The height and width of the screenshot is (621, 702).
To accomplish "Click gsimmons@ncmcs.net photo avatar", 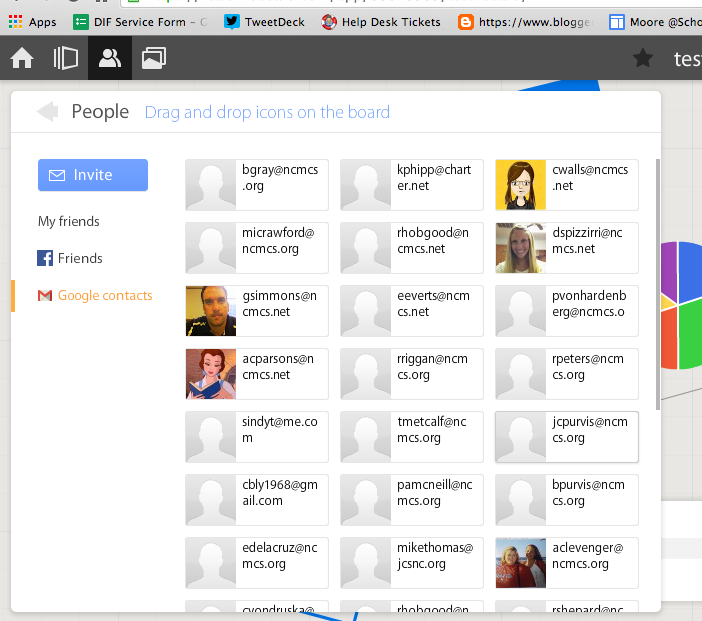I will click(x=211, y=311).
